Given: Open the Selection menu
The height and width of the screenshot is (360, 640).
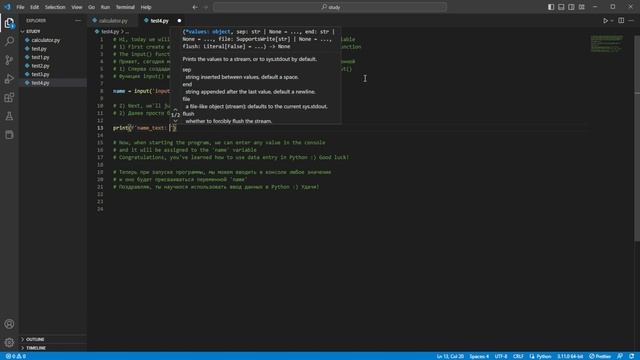Looking at the screenshot, I should pyautogui.click(x=55, y=7).
